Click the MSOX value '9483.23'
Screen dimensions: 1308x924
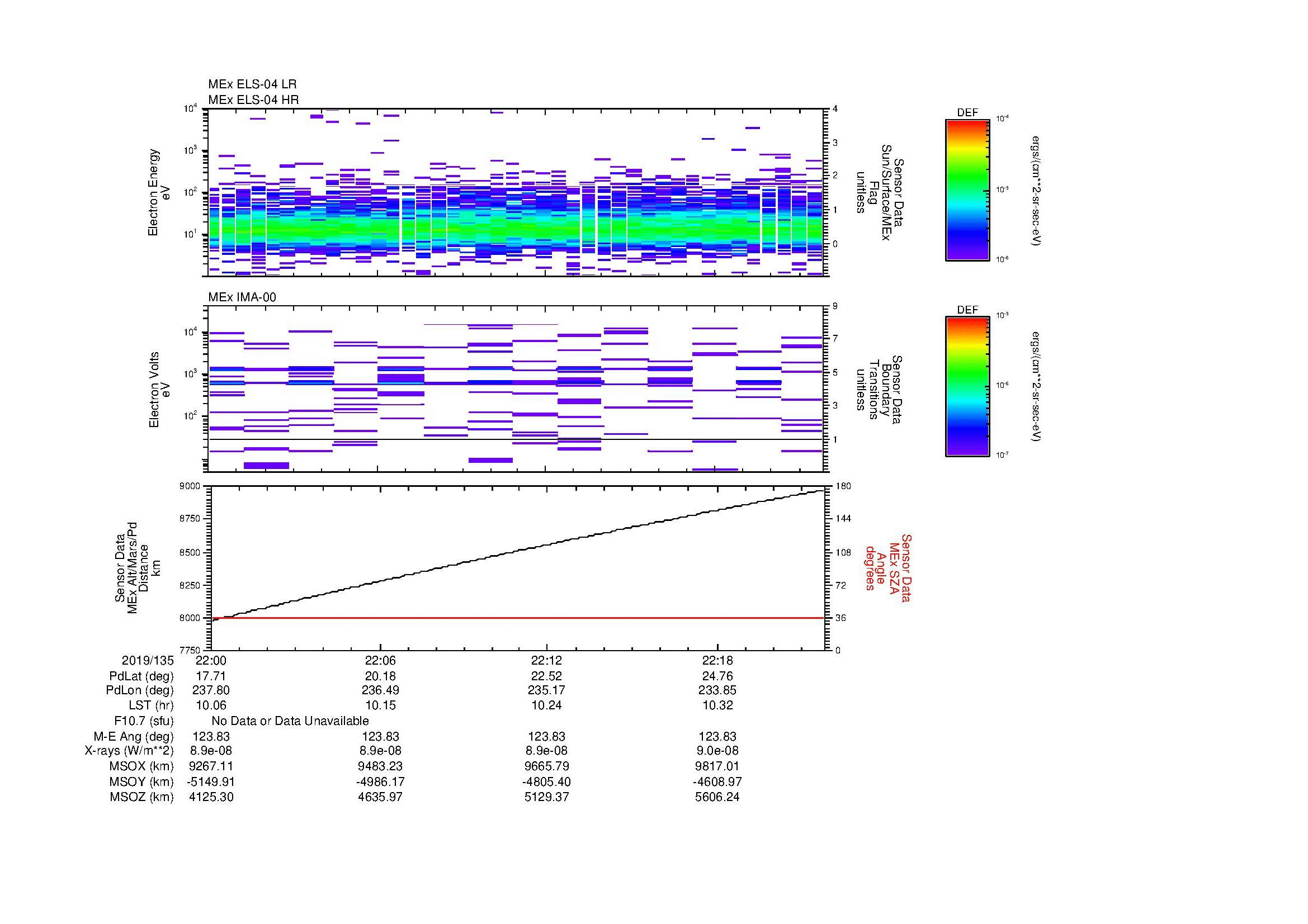(x=380, y=766)
